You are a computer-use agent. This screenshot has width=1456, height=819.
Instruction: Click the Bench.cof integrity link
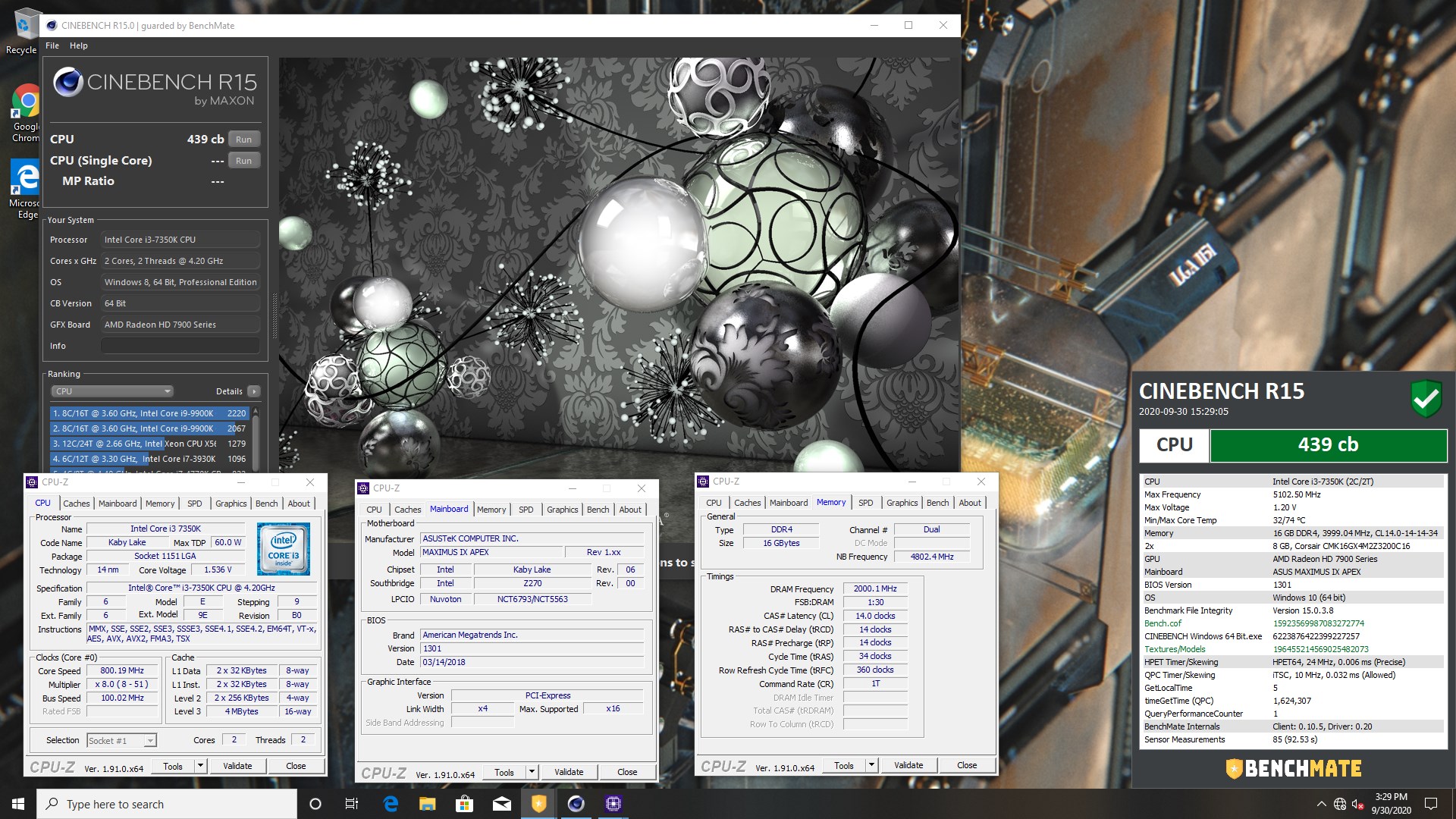coord(1163,623)
